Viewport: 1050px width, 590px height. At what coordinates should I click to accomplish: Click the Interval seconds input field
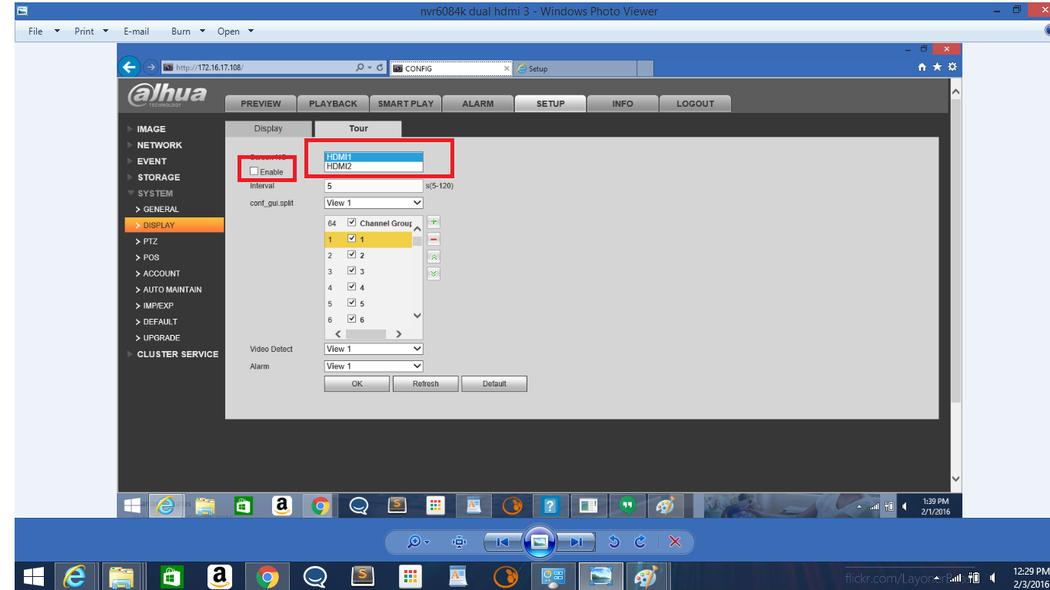point(373,186)
